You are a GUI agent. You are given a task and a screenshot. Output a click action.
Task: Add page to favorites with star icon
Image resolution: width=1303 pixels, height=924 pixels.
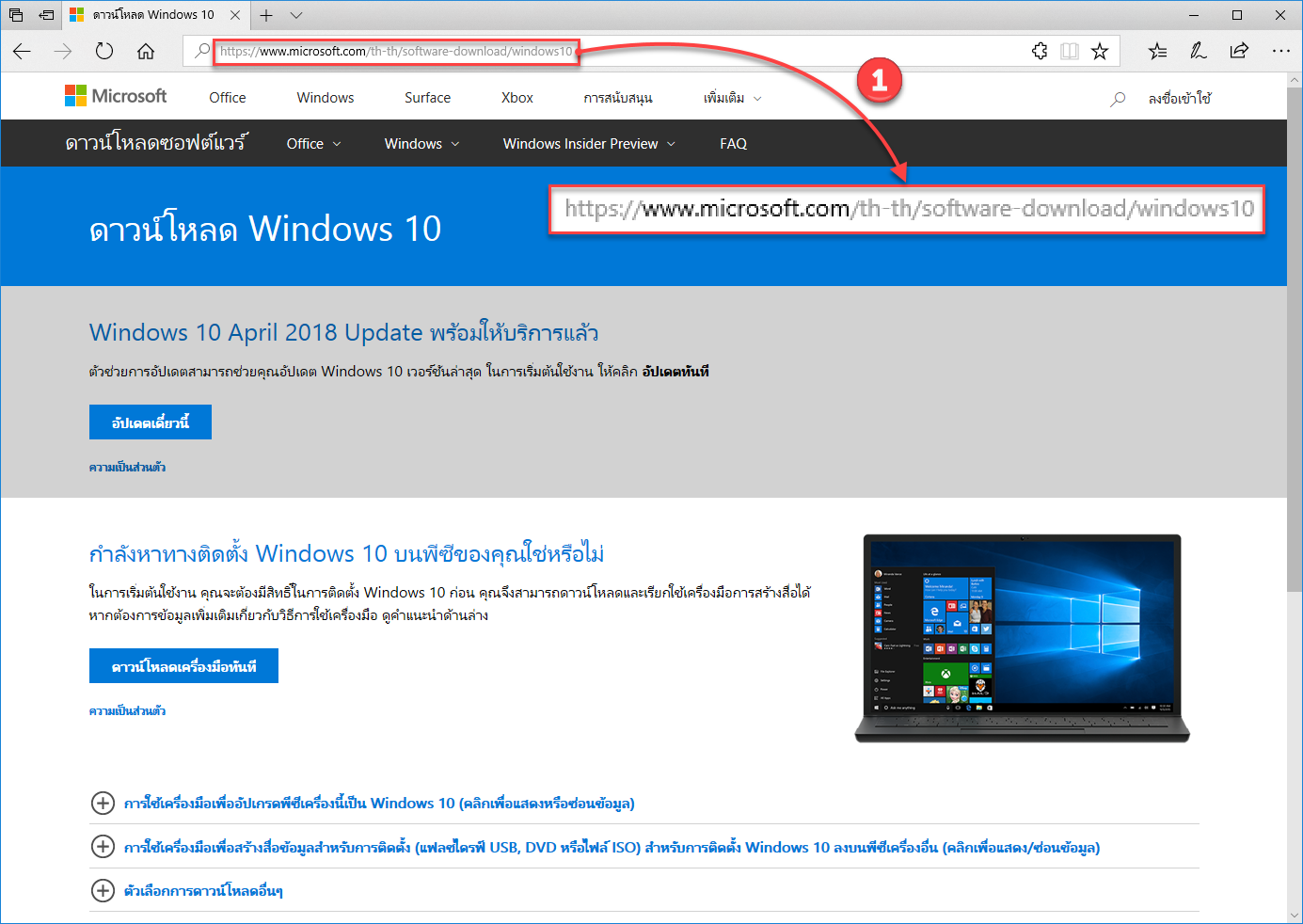[1100, 52]
